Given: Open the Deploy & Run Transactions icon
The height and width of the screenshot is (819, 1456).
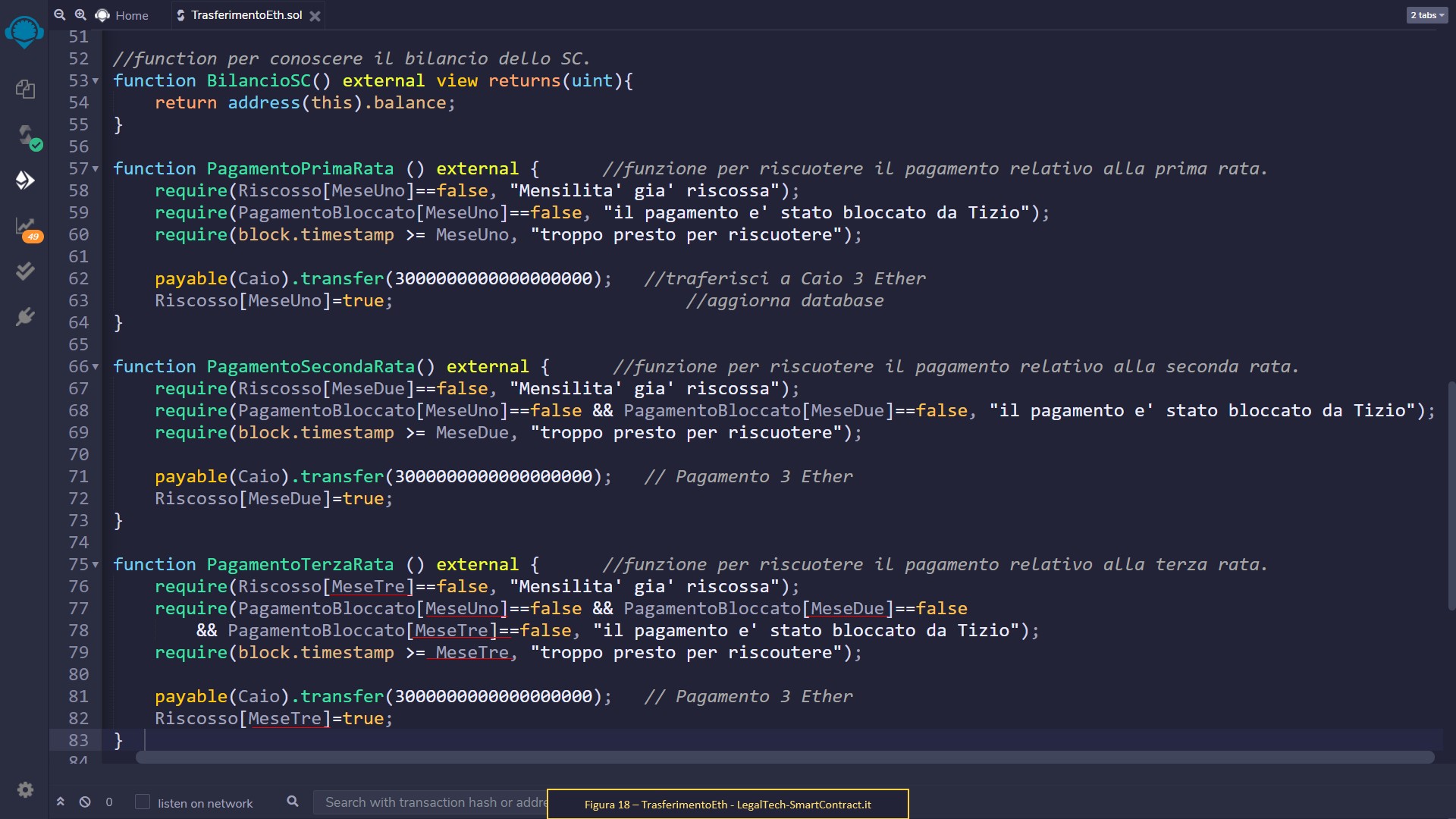Looking at the screenshot, I should [25, 180].
